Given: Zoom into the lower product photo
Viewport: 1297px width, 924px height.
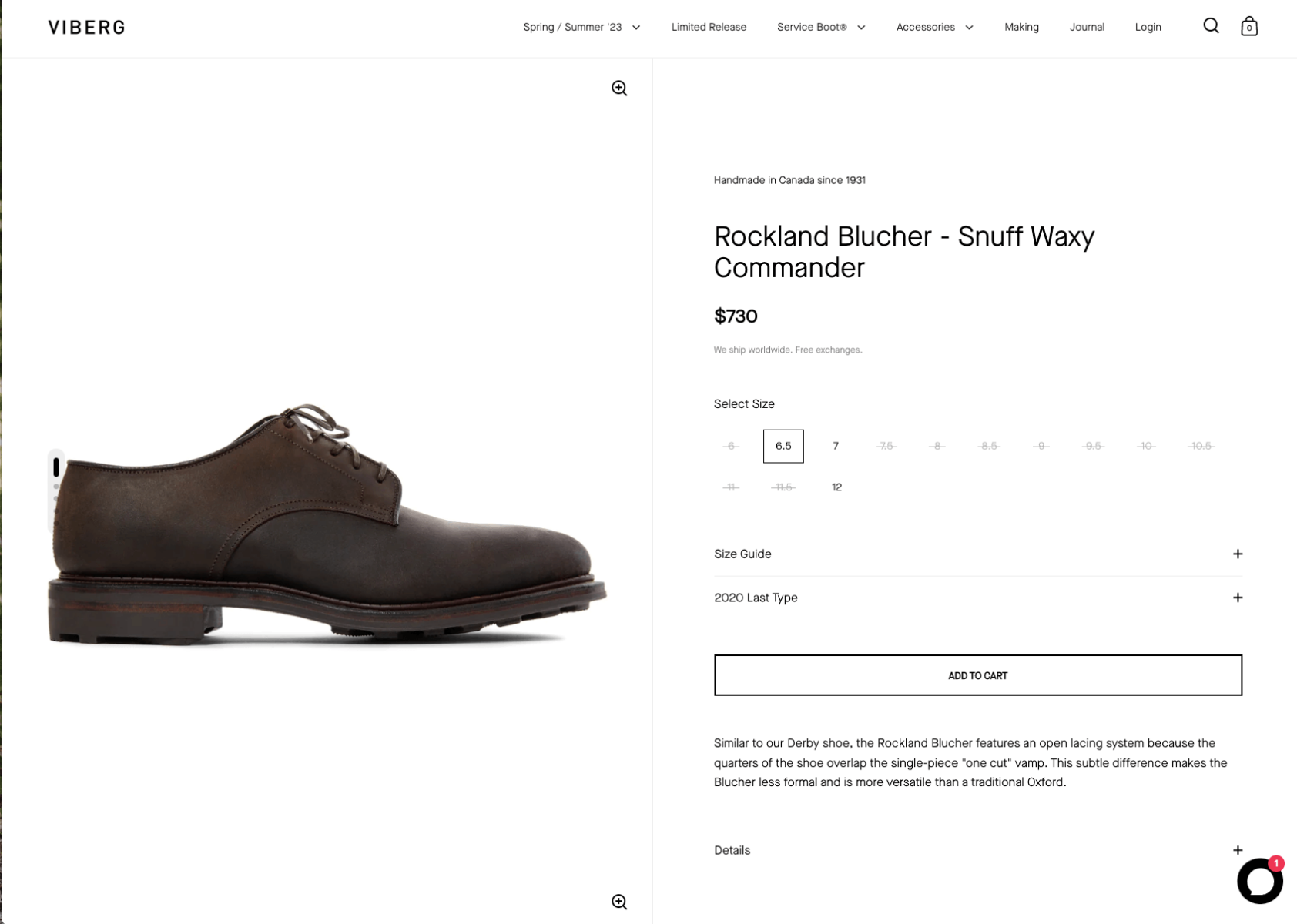Looking at the screenshot, I should click(618, 901).
